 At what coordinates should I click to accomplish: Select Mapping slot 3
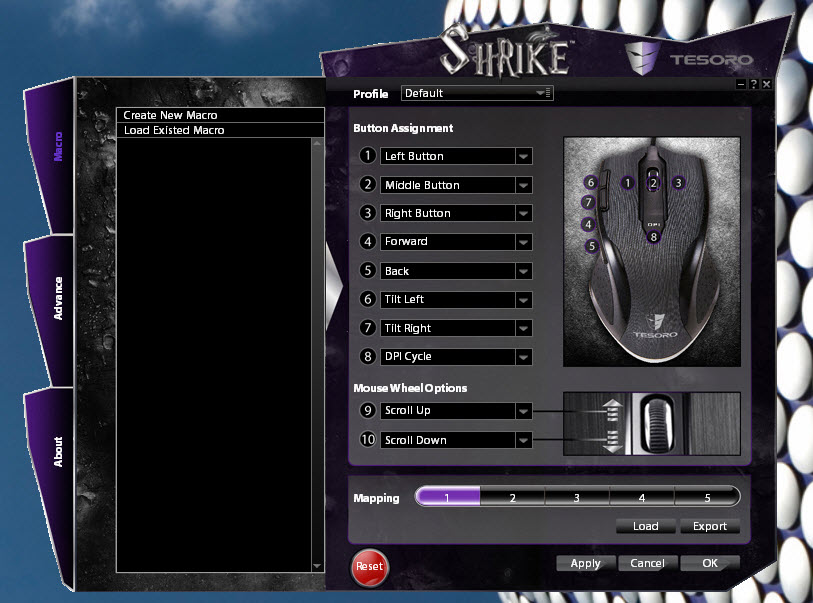click(577, 497)
